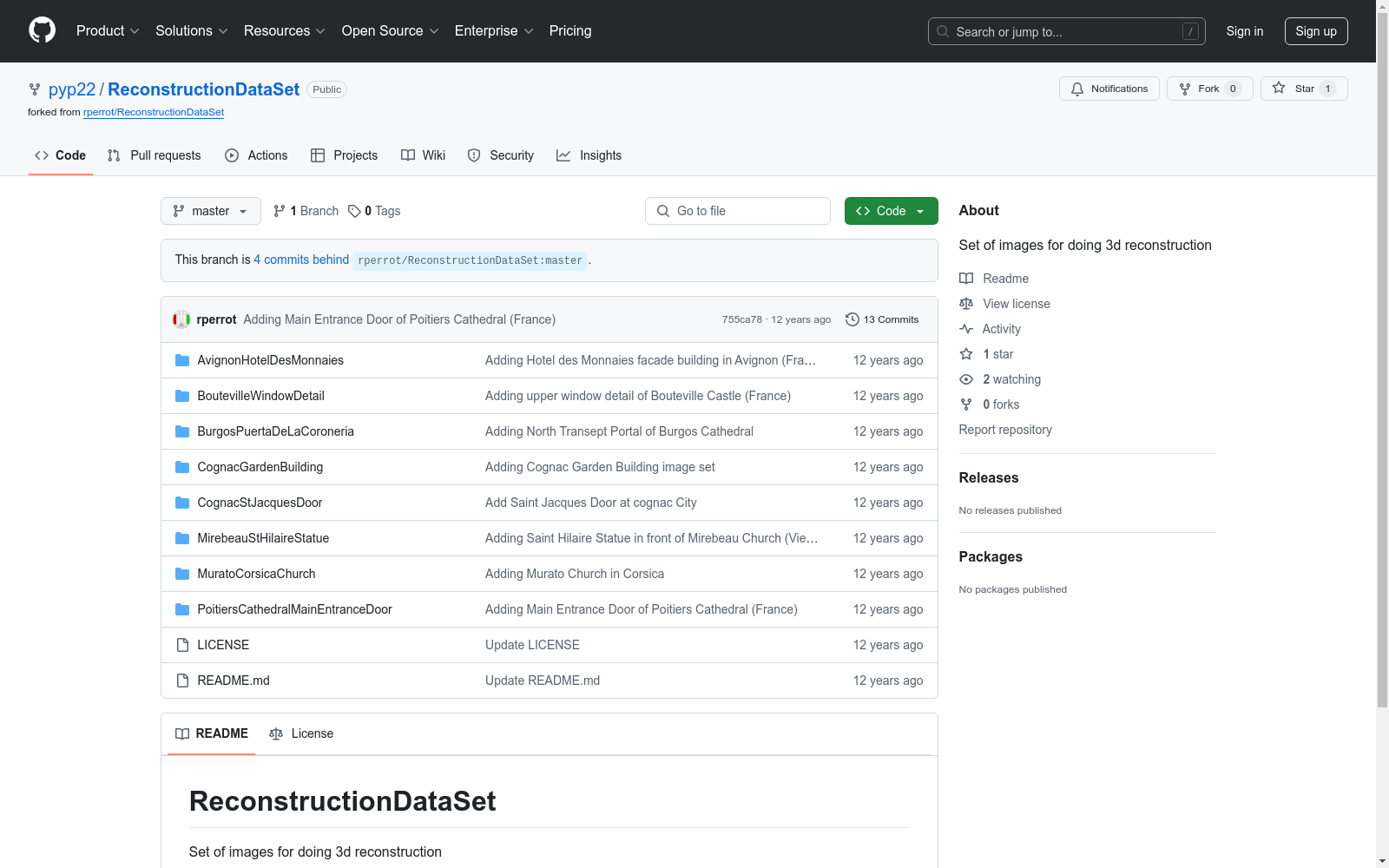Expand the Solutions menu

192,31
